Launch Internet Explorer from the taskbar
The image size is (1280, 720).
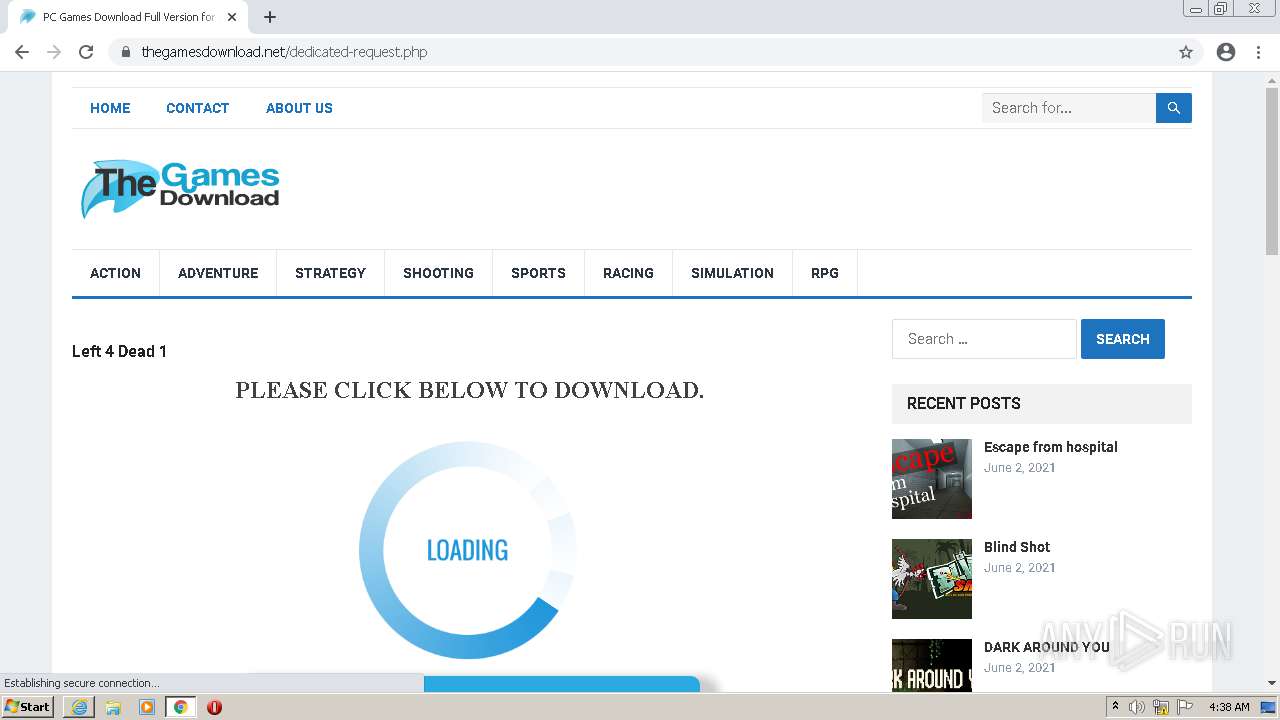(79, 707)
